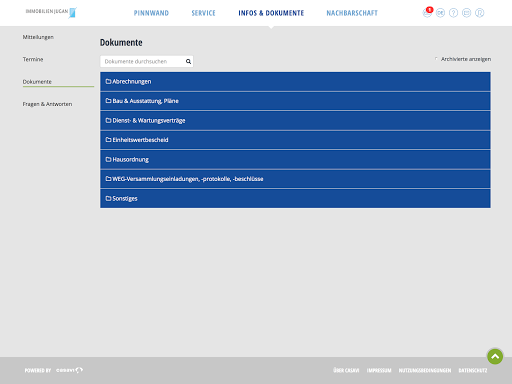Open the messages envelope icon
512x384 pixels.
pos(466,13)
